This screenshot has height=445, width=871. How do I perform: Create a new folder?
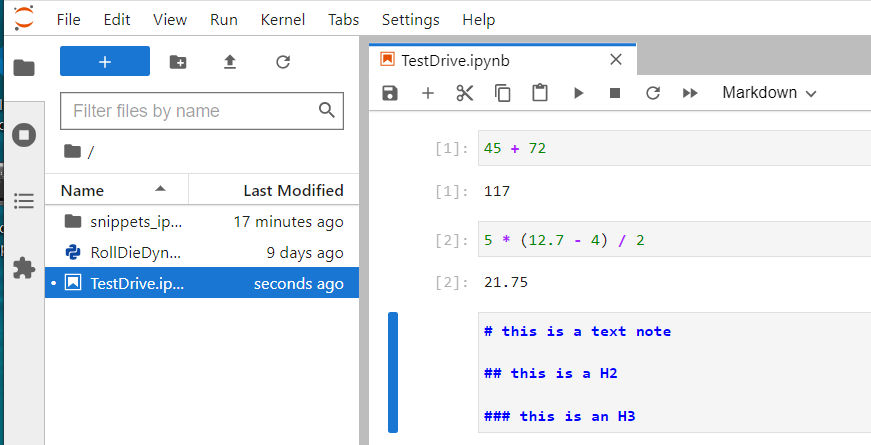[x=178, y=62]
